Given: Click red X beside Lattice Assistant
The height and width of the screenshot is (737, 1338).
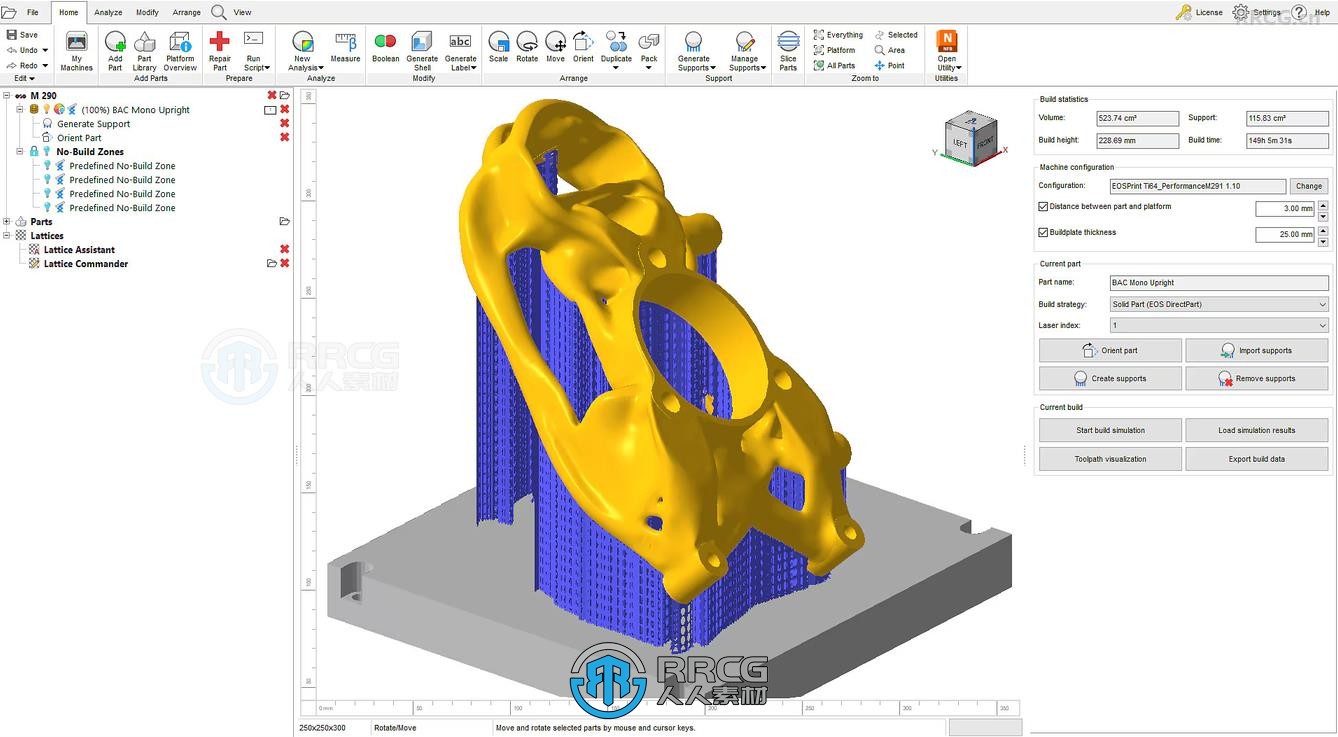Looking at the screenshot, I should coord(284,249).
